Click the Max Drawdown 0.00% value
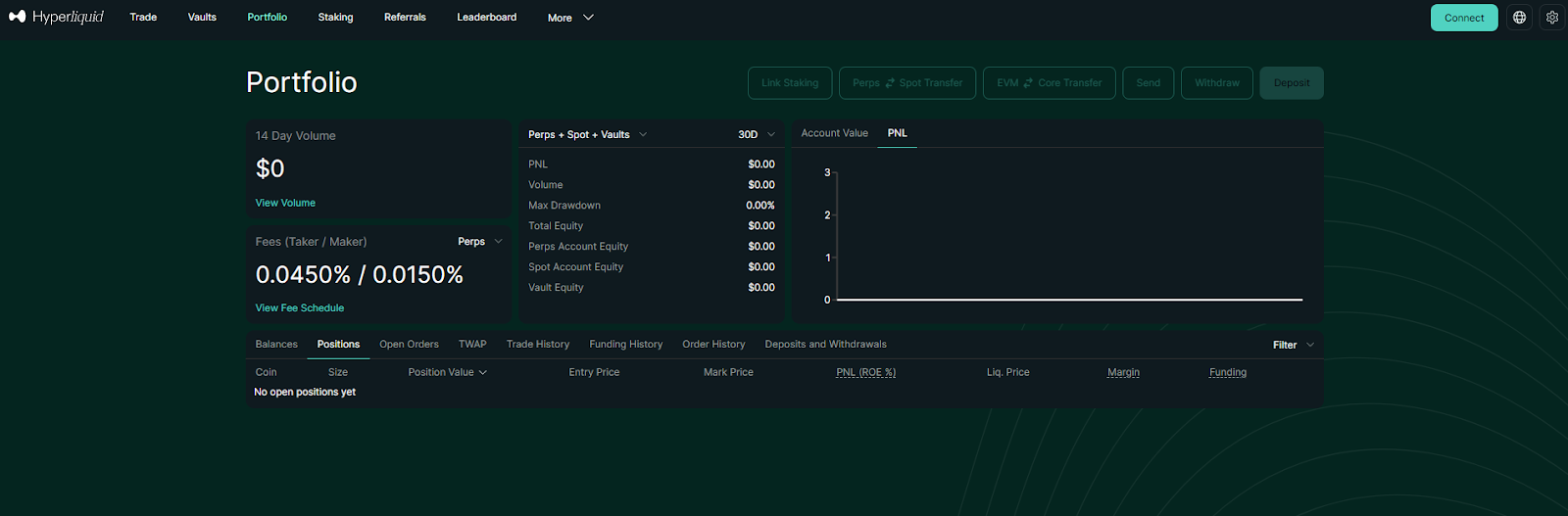Screen dimensions: 1568x516 (760, 206)
